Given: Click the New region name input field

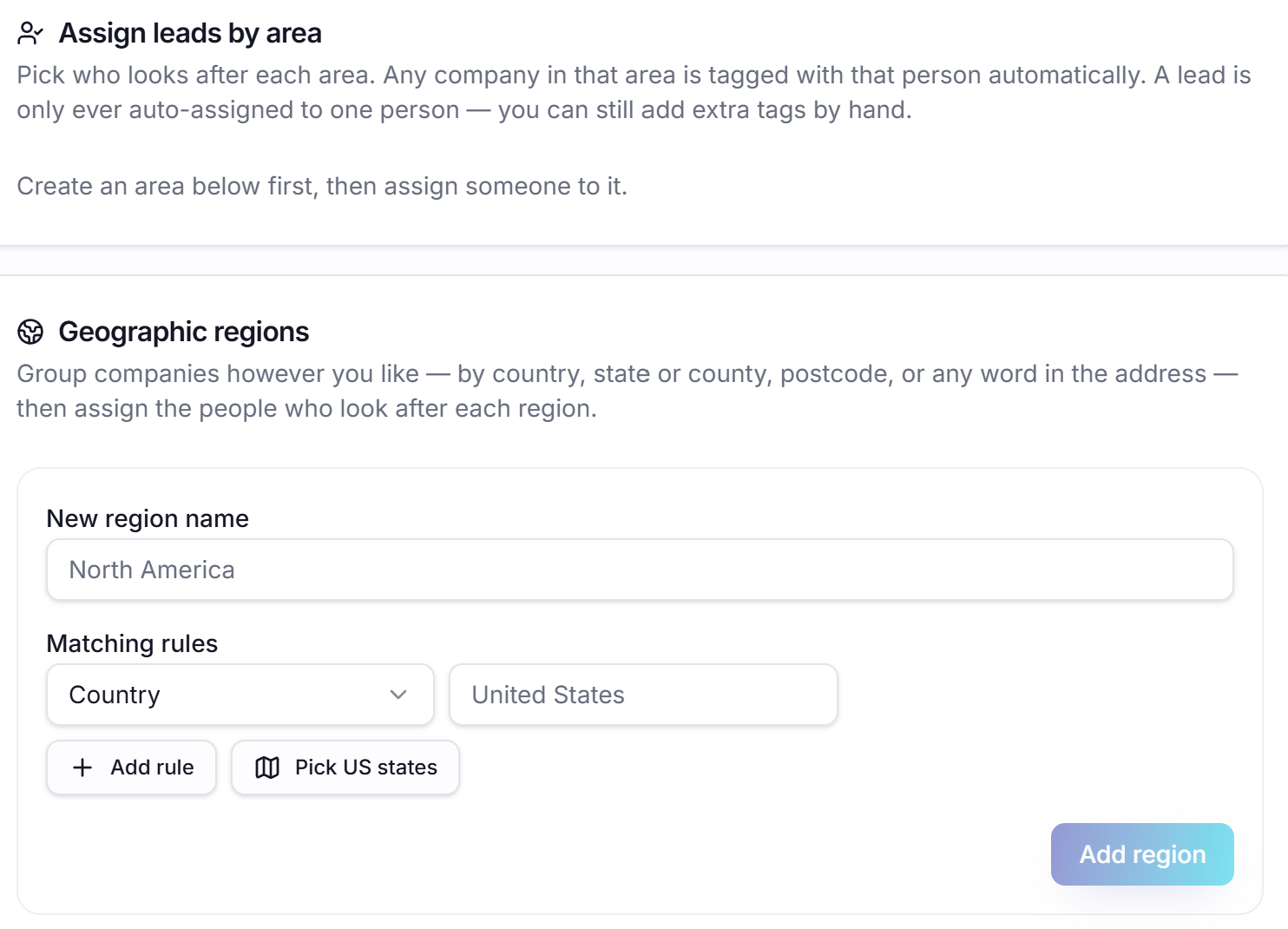Looking at the screenshot, I should pyautogui.click(x=640, y=570).
